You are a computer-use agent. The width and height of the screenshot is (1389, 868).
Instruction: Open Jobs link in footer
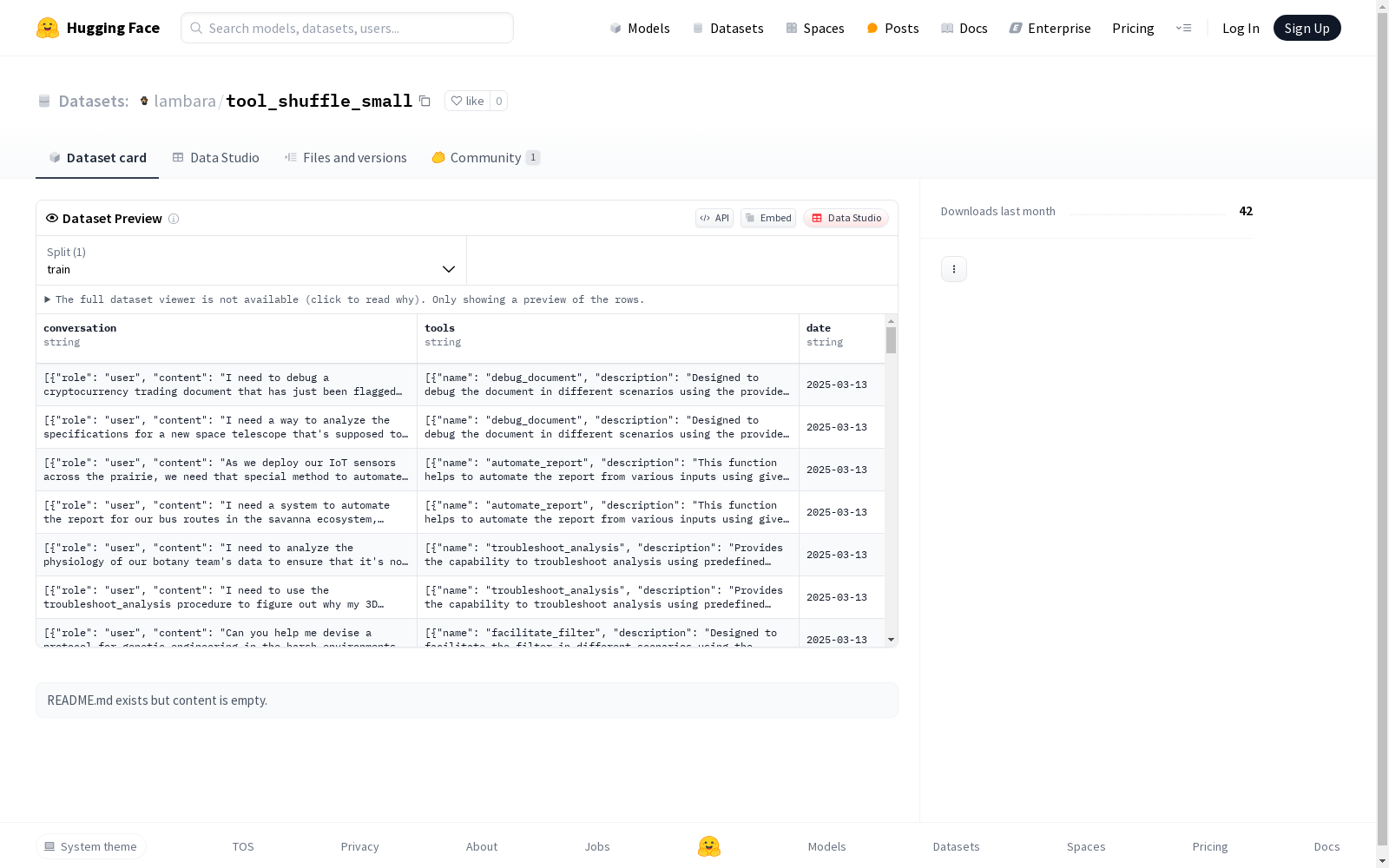click(597, 846)
